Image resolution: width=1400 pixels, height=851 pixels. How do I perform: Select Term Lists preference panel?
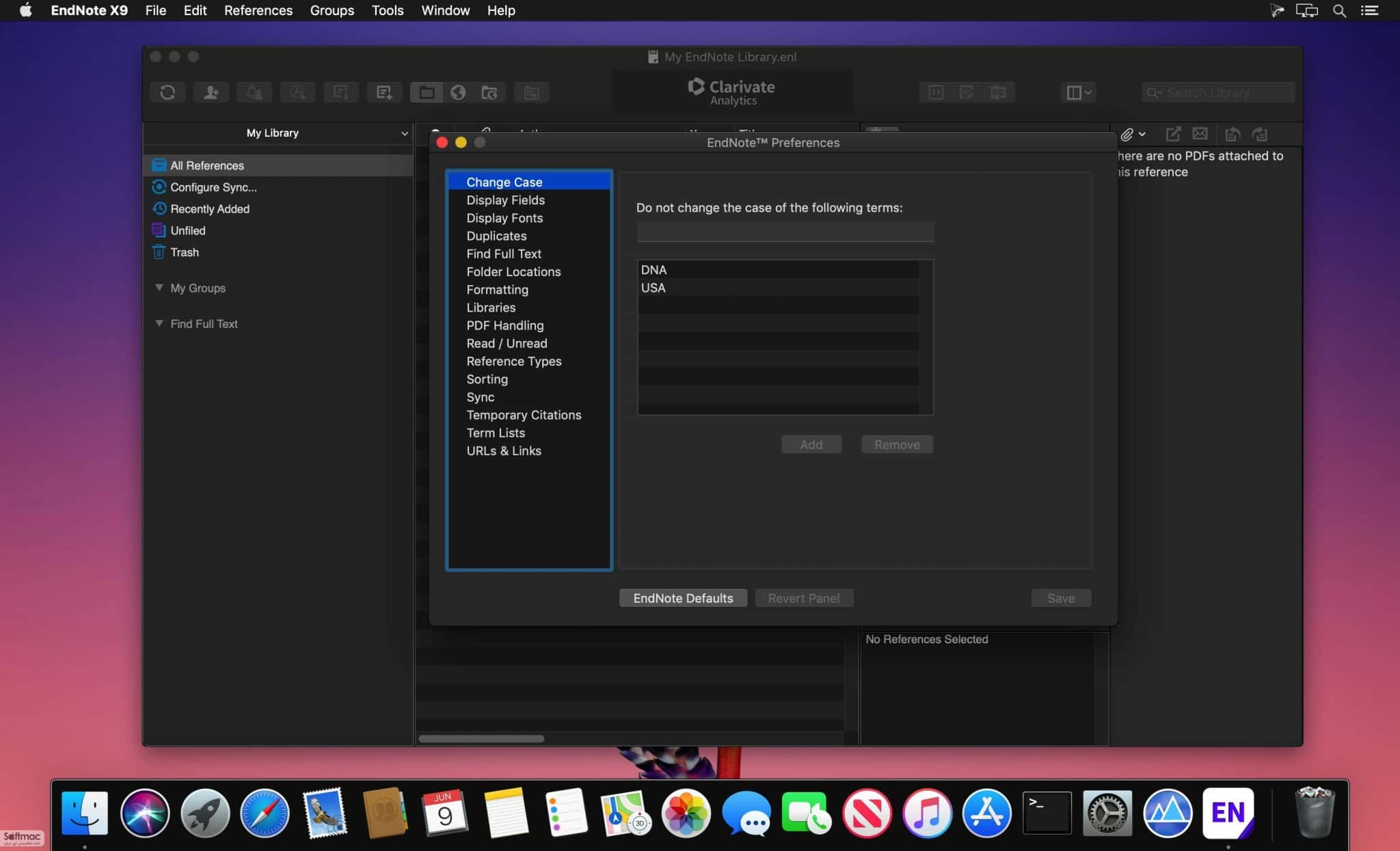point(529,433)
